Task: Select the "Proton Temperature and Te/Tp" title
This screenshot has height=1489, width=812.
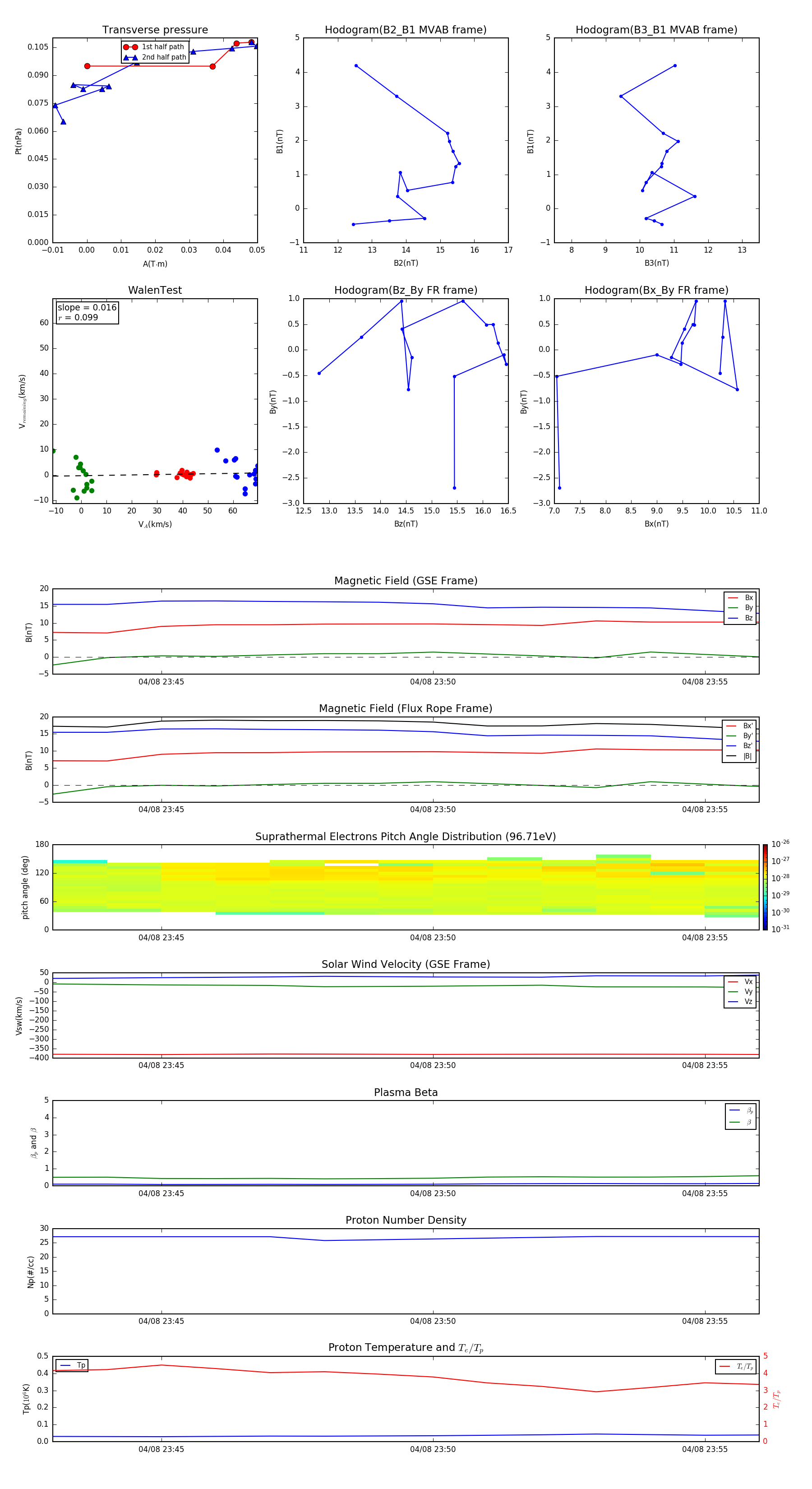Action: click(406, 1348)
